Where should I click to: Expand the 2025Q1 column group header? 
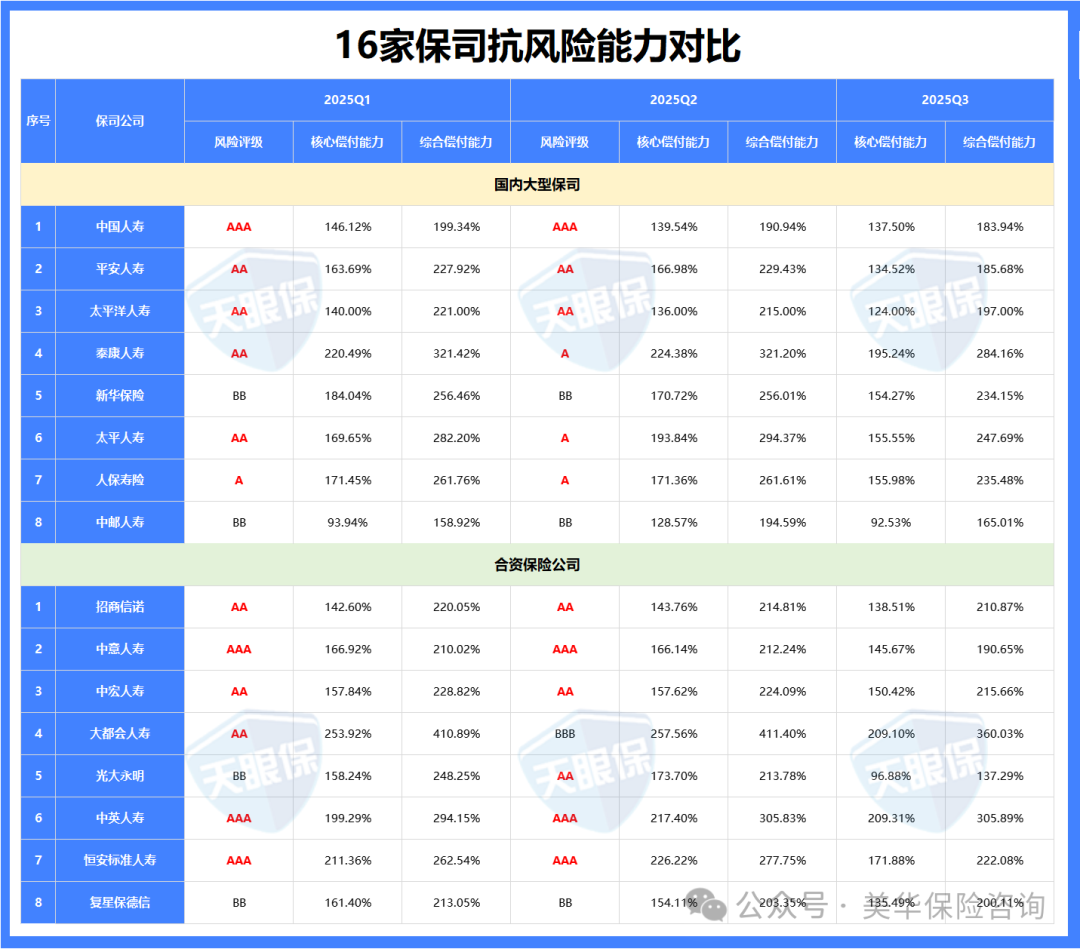tap(345, 98)
